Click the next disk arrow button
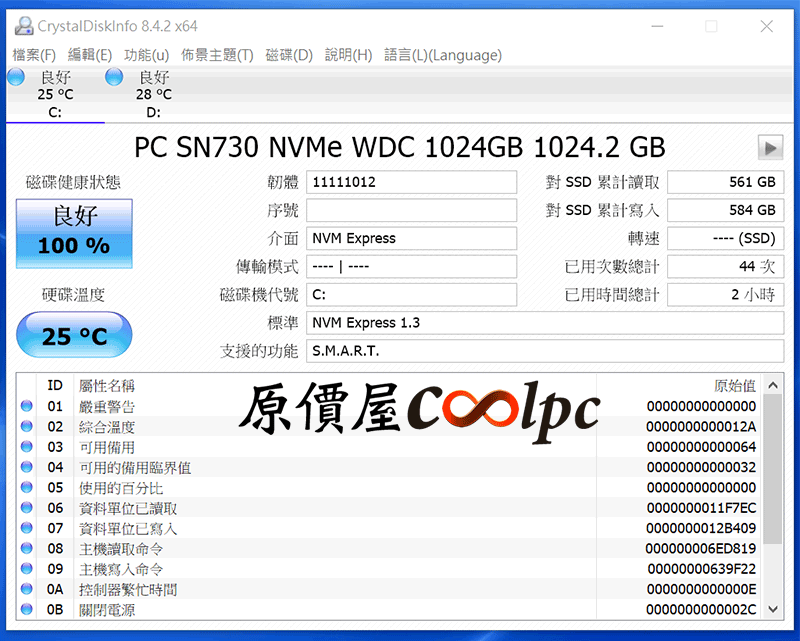This screenshot has height=641, width=800. 770,148
